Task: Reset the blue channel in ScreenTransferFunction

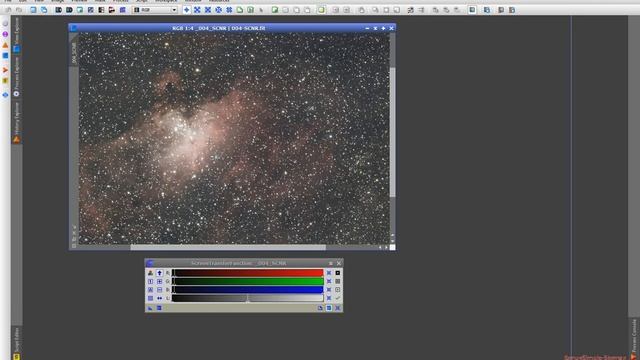Action: 329,290
